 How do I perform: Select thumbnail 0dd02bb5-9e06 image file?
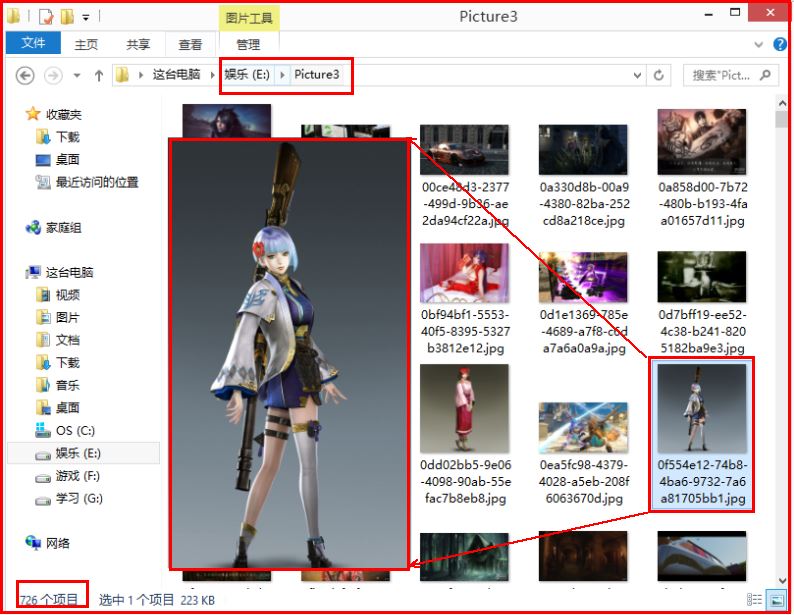[x=464, y=408]
